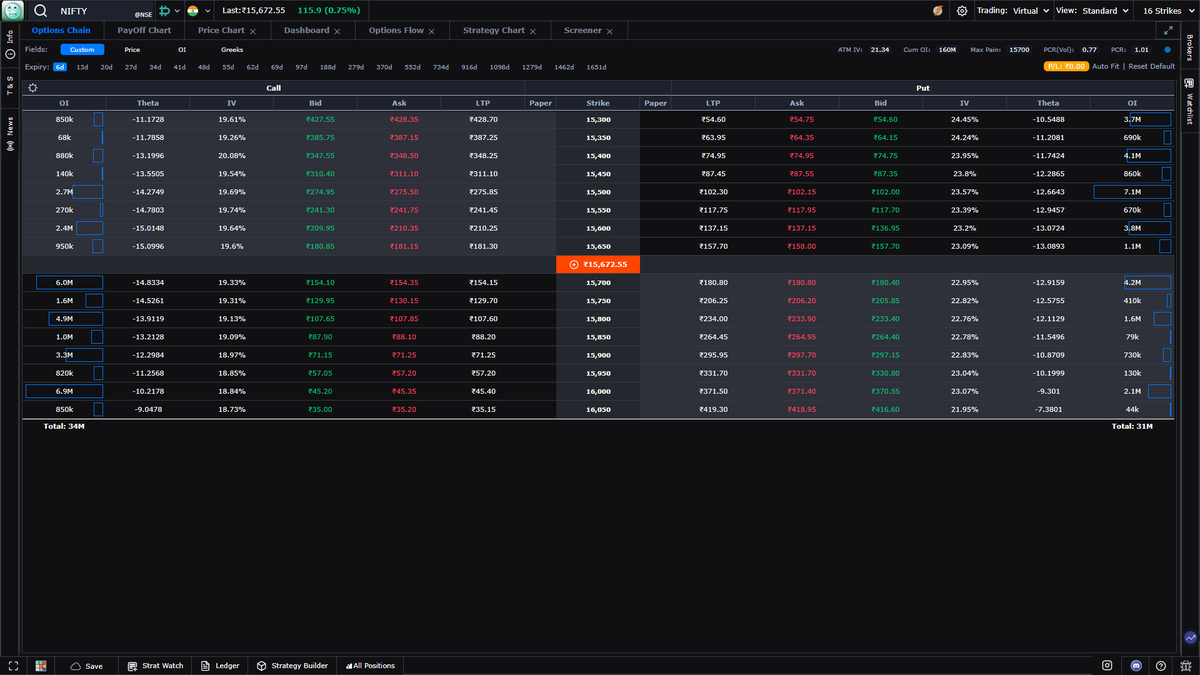Screen dimensions: 1200x675
Task: Click the call OI bar for 6.0M
Action: 69,283
